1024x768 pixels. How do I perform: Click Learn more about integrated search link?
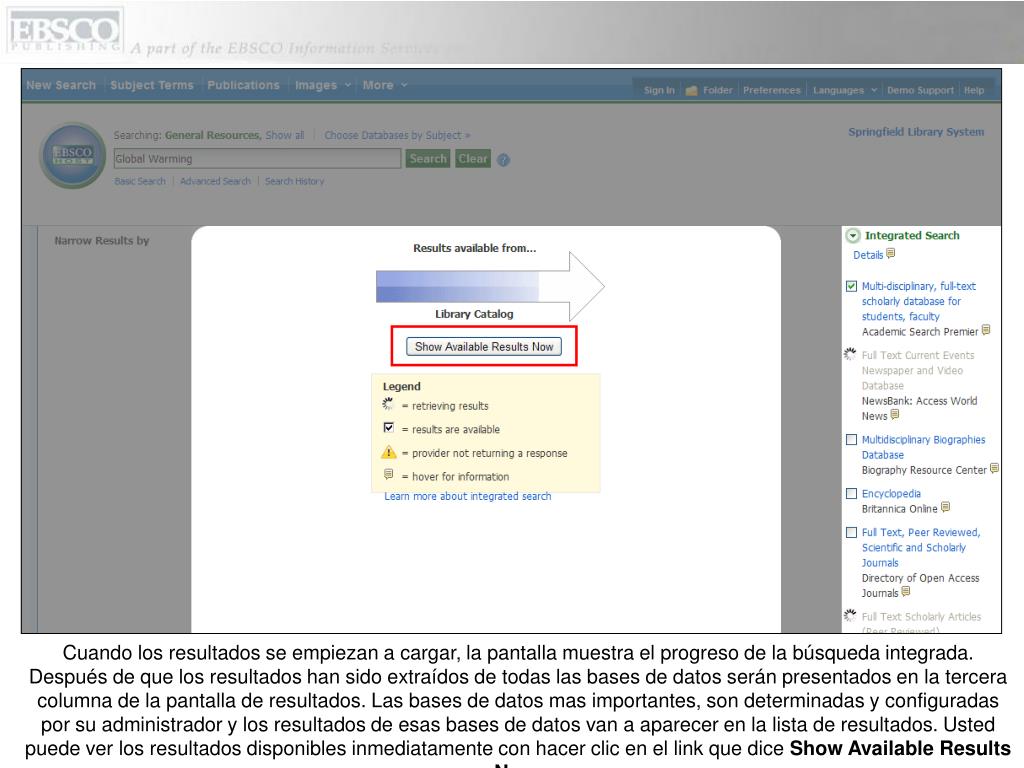468,496
